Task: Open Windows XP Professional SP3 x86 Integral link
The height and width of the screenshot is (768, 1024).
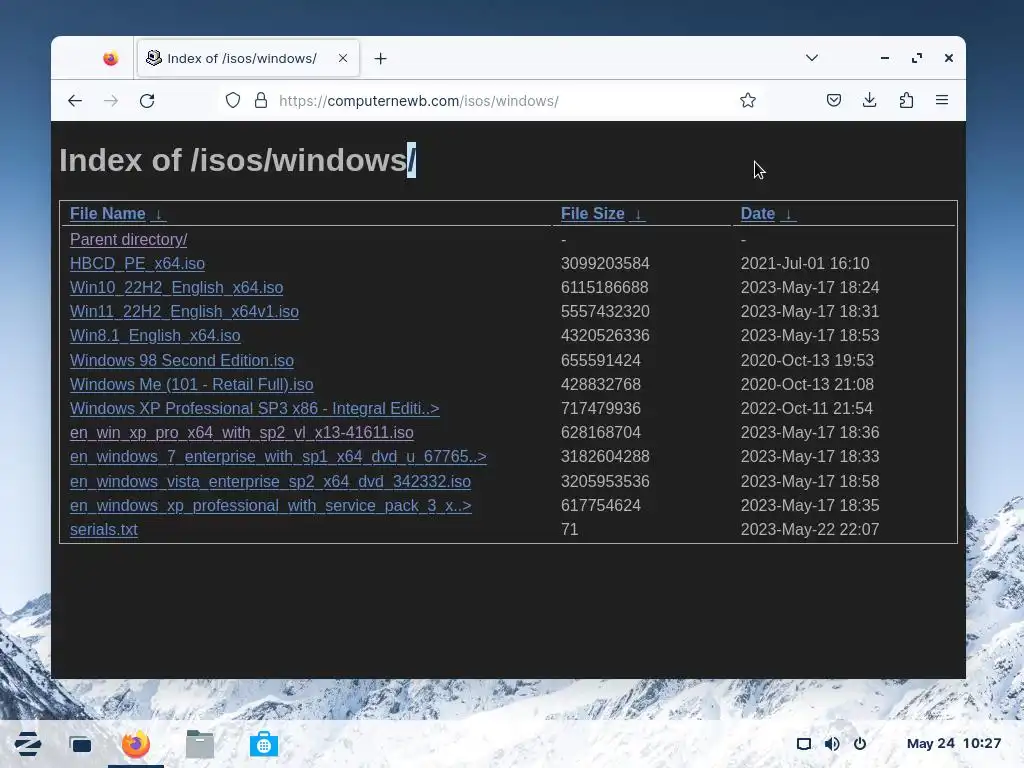Action: 255,408
